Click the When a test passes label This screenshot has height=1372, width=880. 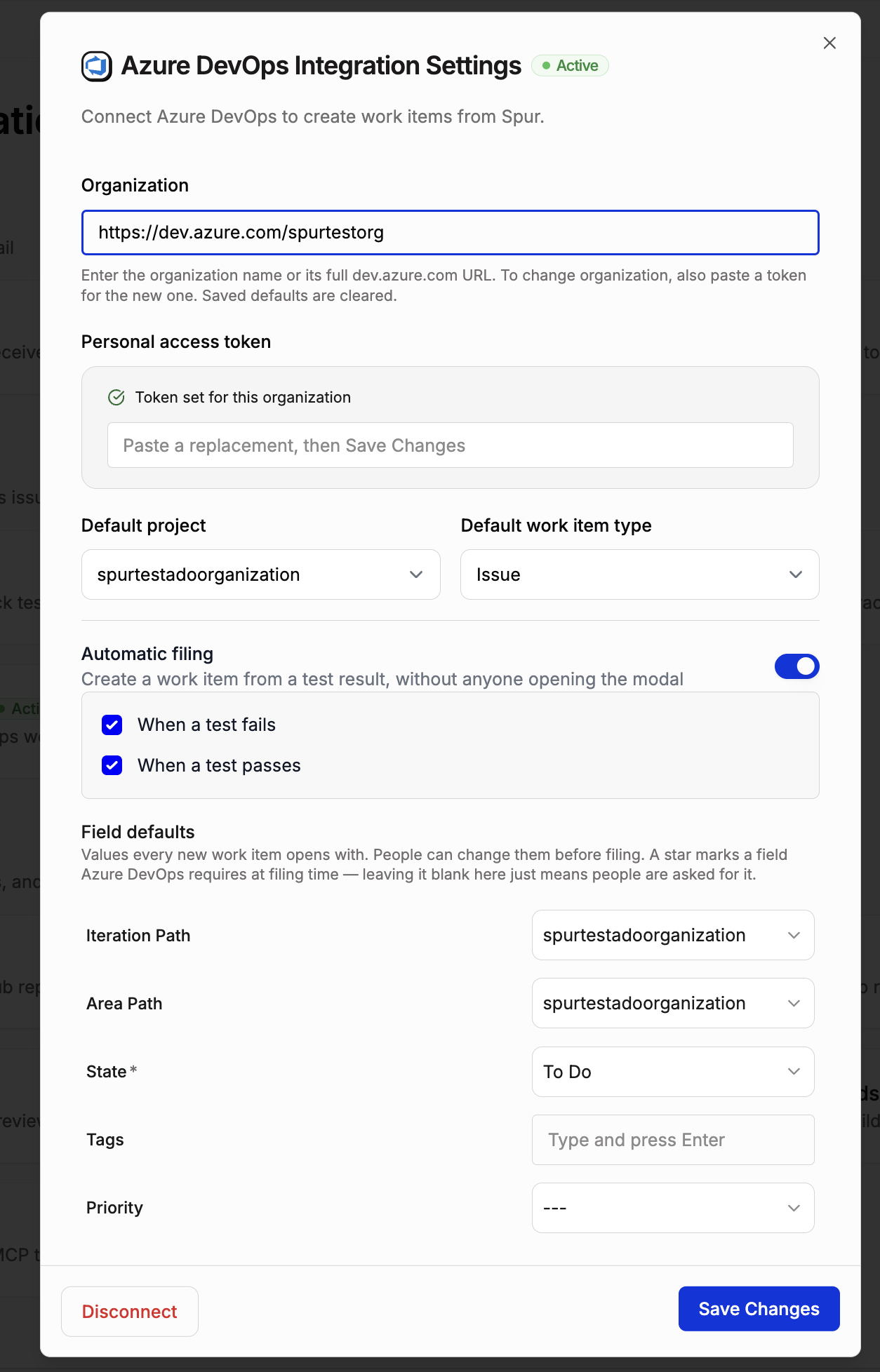coord(219,765)
